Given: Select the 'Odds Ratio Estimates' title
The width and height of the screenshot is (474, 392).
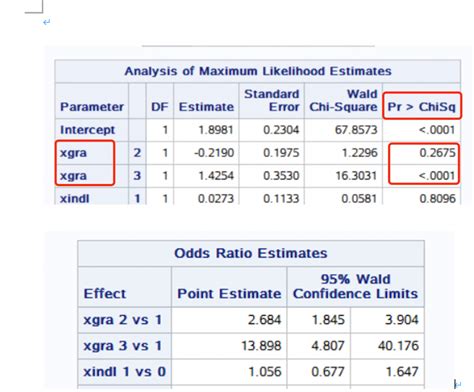Looking at the screenshot, I should [x=251, y=253].
